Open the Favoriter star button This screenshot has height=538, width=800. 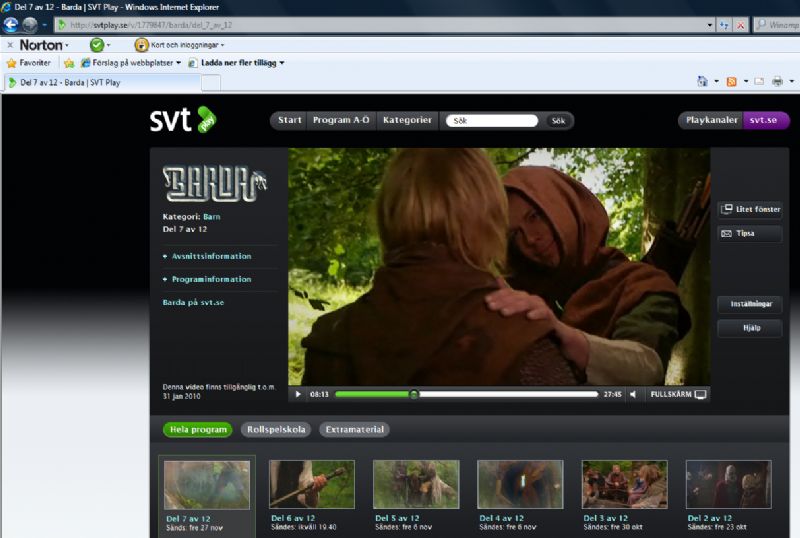29,63
